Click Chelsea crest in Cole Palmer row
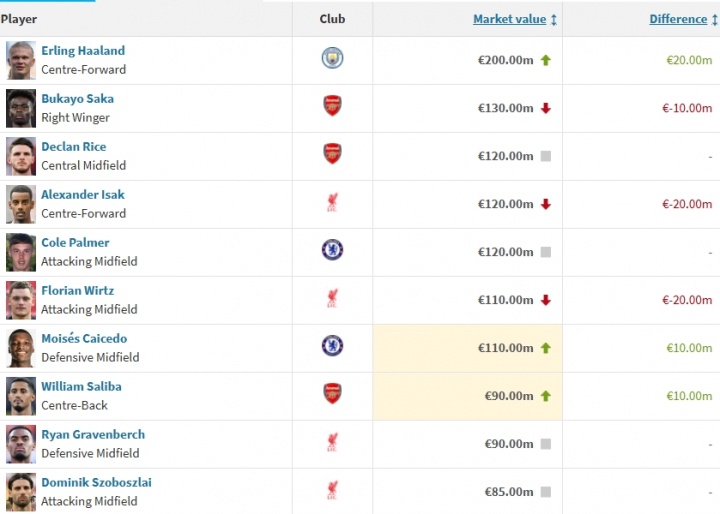 pos(332,250)
